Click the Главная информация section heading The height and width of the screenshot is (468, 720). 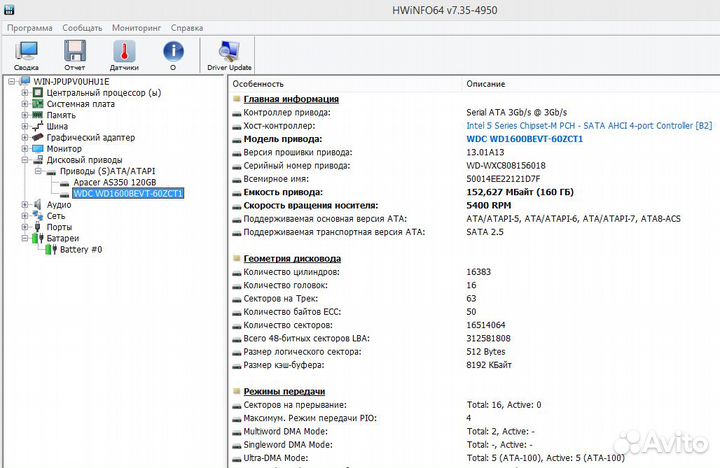click(291, 99)
